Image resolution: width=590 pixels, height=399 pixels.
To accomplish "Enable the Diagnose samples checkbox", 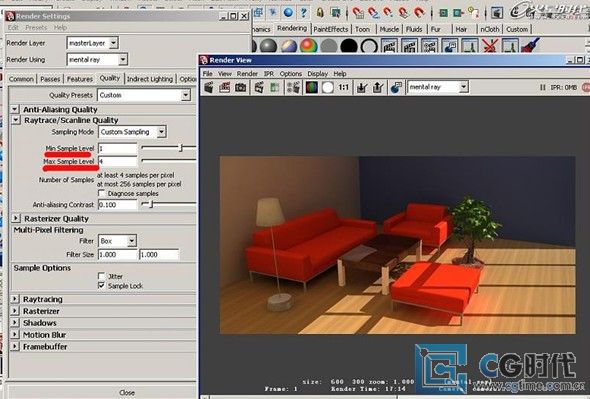I will click(101, 193).
